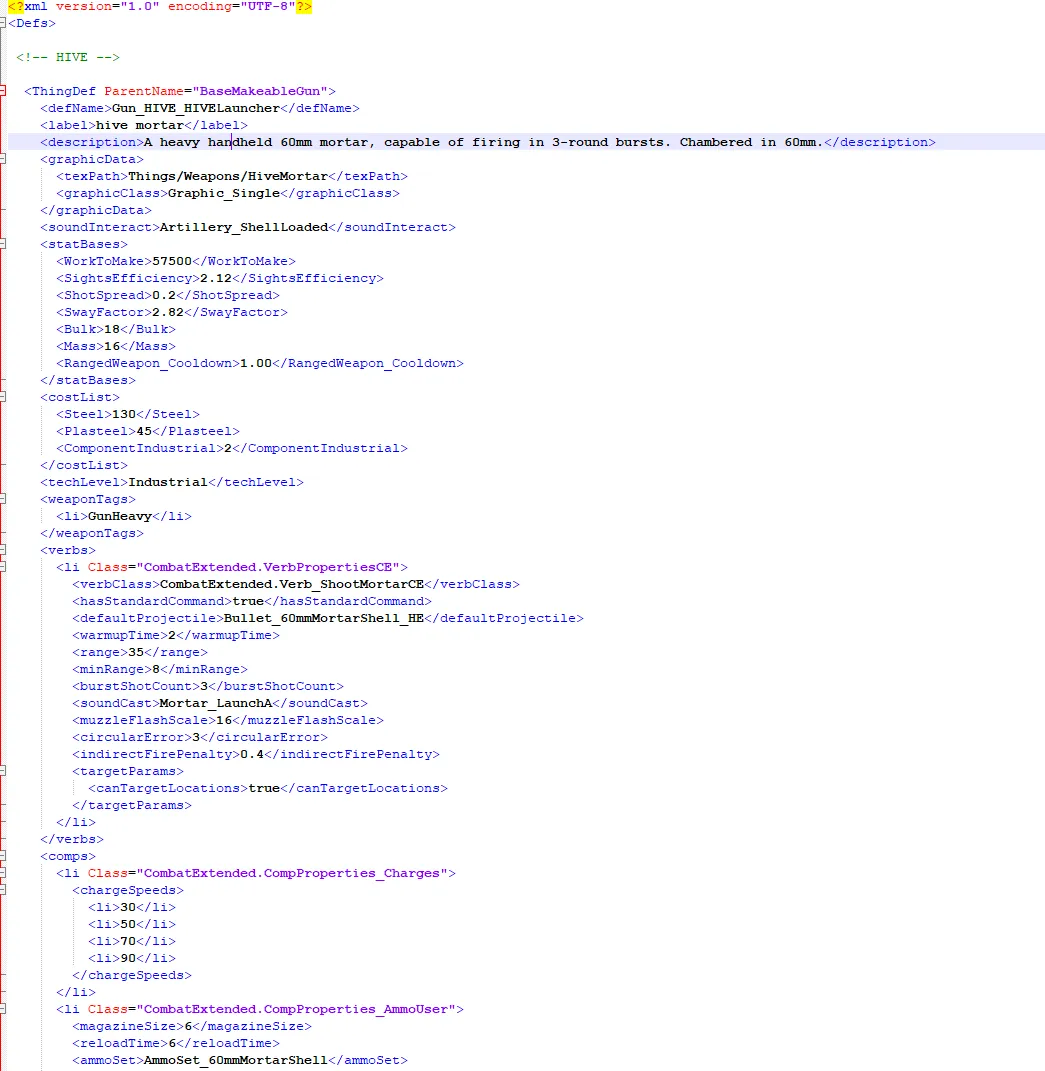Collapse the Defs root fold marker

click(x=4, y=23)
